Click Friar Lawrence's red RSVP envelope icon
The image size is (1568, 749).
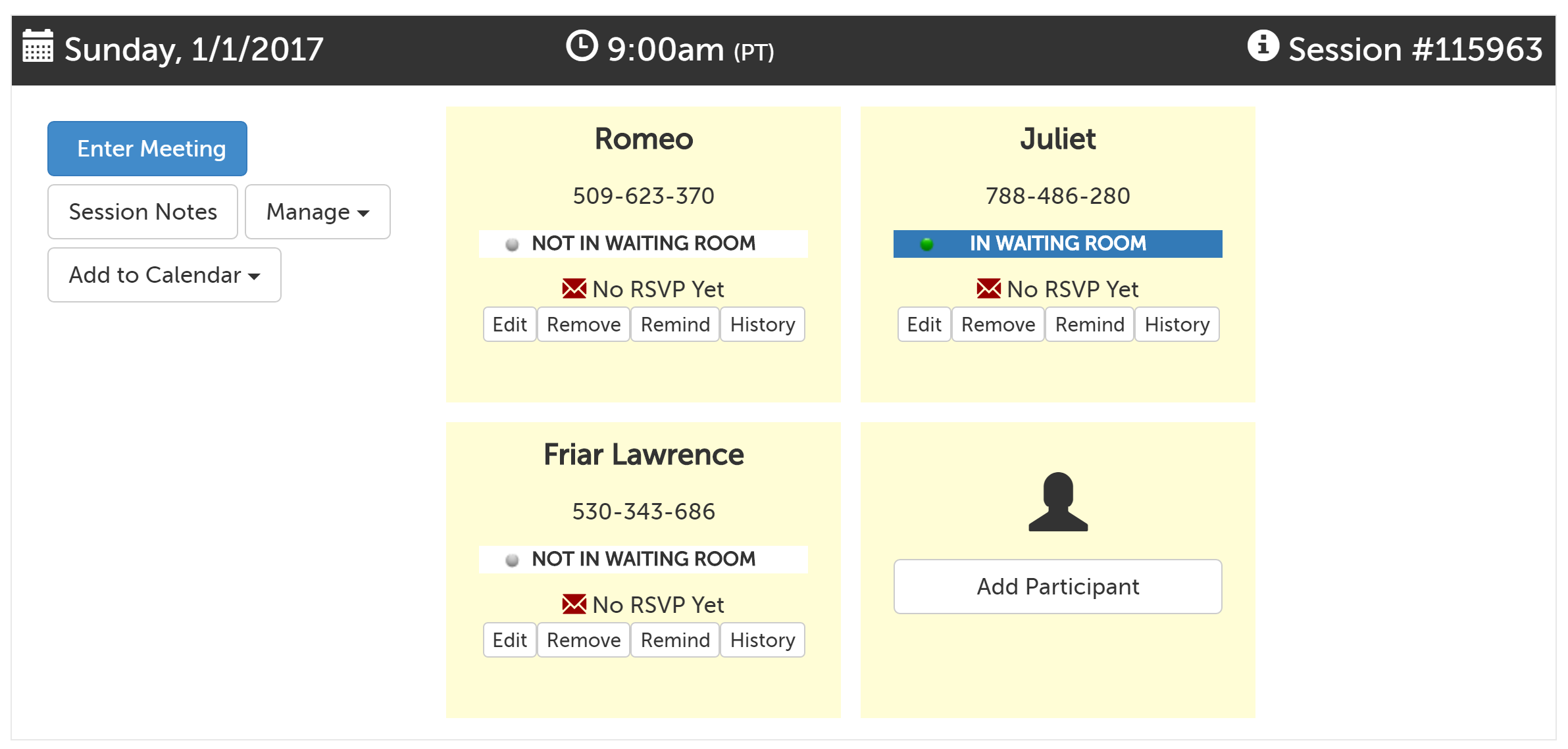click(574, 604)
